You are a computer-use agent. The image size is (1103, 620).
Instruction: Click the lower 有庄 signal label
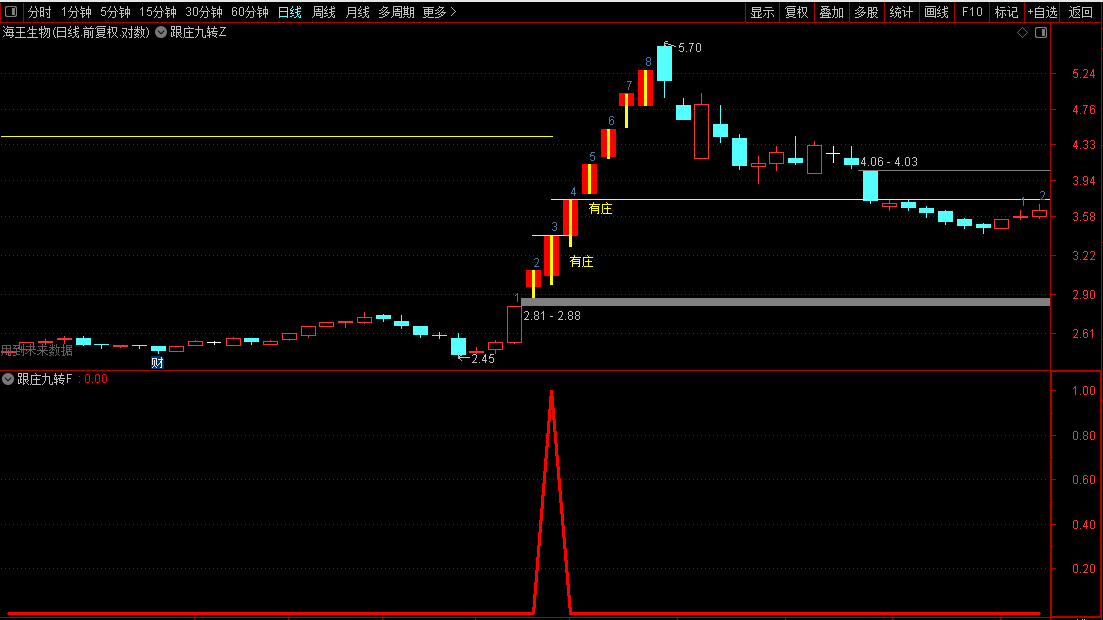click(581, 262)
